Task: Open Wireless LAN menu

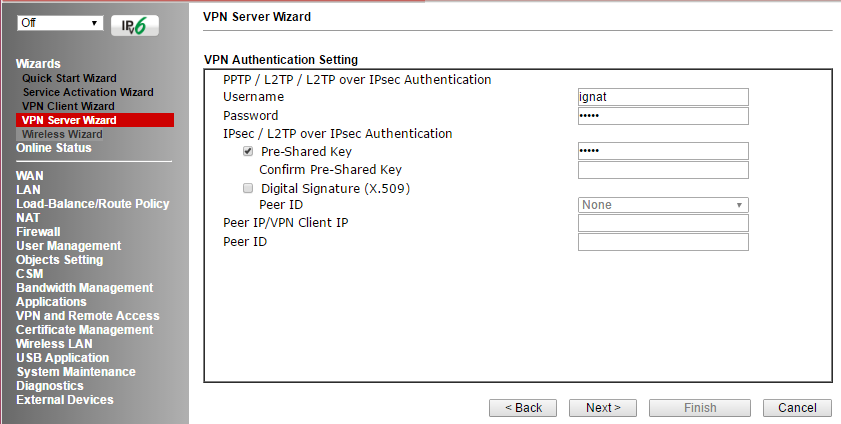Action: click(x=54, y=344)
